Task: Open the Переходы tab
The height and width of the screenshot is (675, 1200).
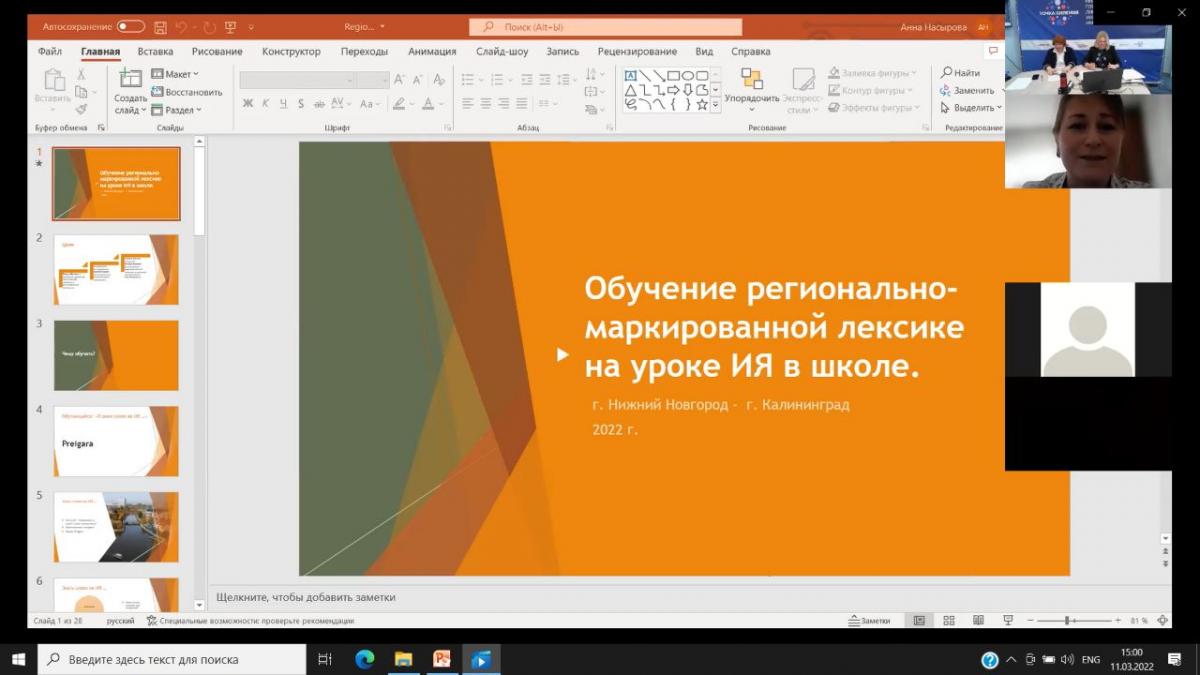Action: (364, 51)
